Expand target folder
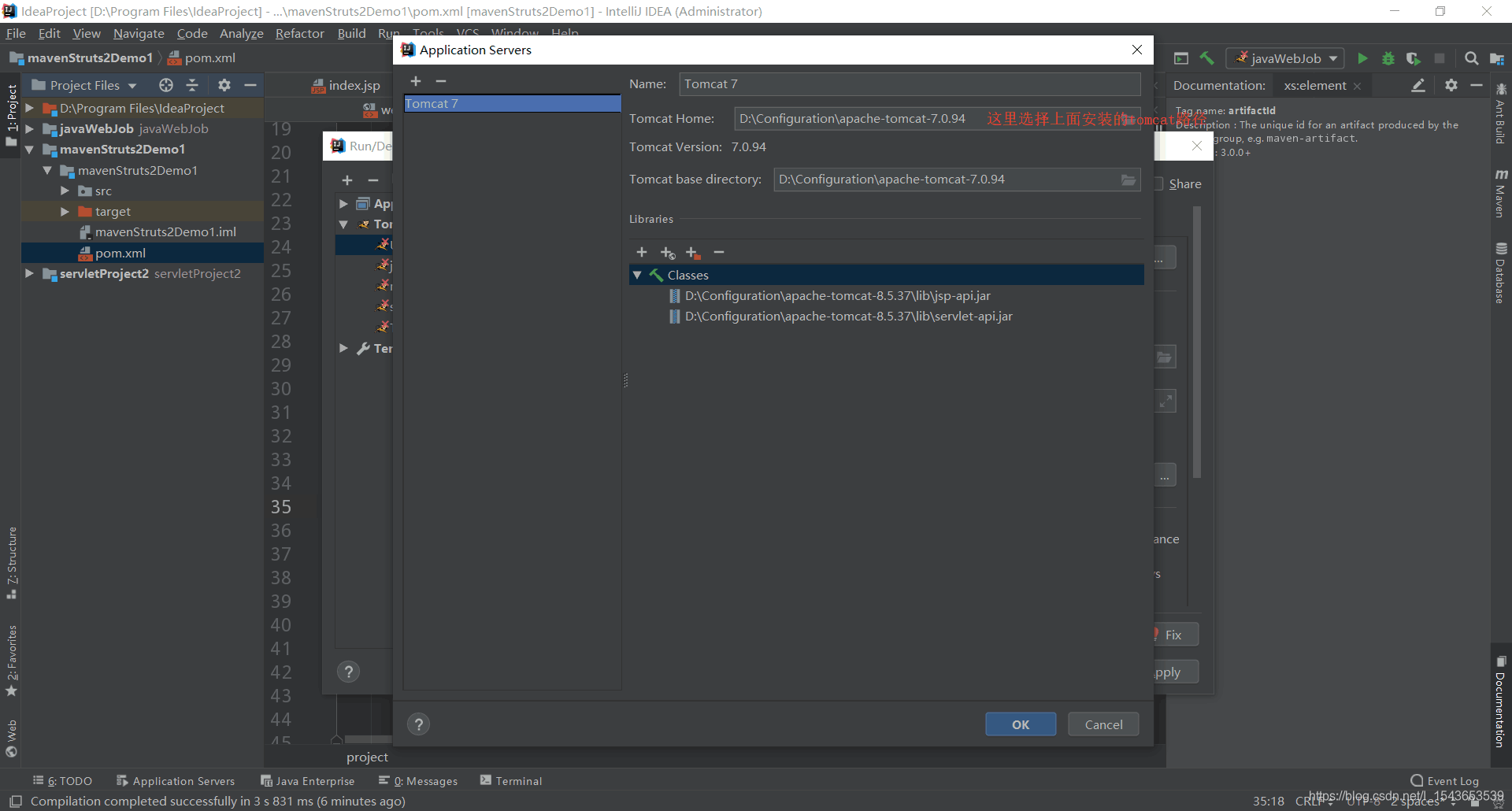Screen dimensions: 1512x811 tap(65, 211)
